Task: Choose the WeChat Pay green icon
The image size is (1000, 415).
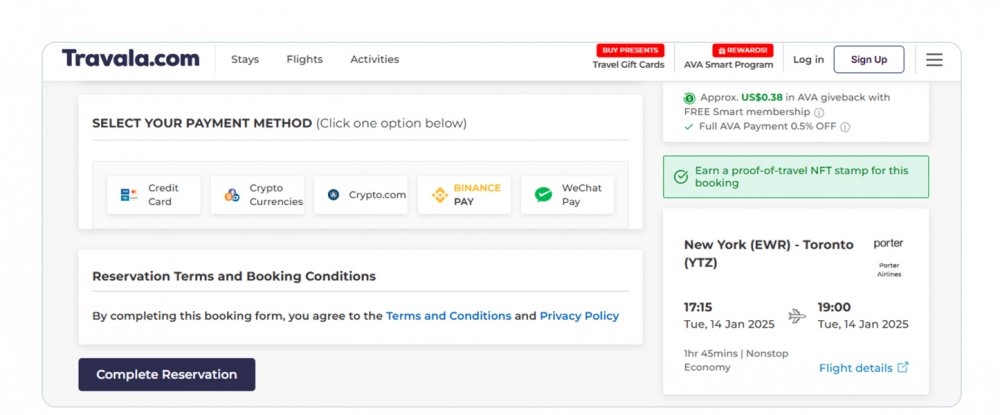Action: 543,195
